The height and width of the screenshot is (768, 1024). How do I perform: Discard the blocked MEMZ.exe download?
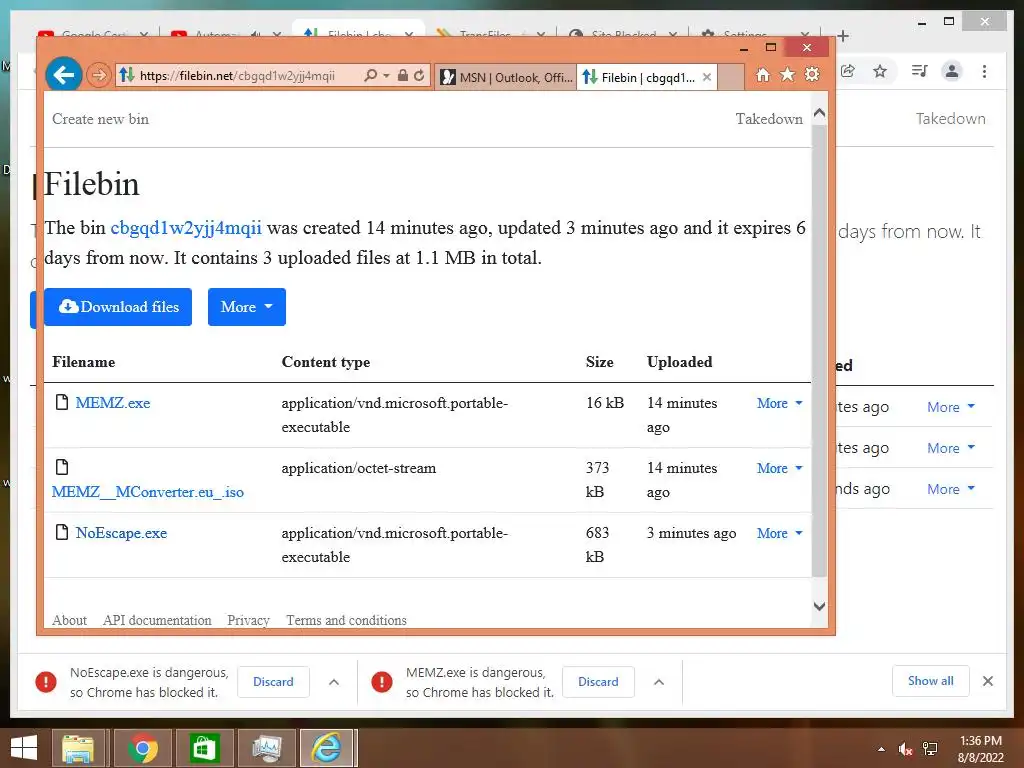(598, 682)
